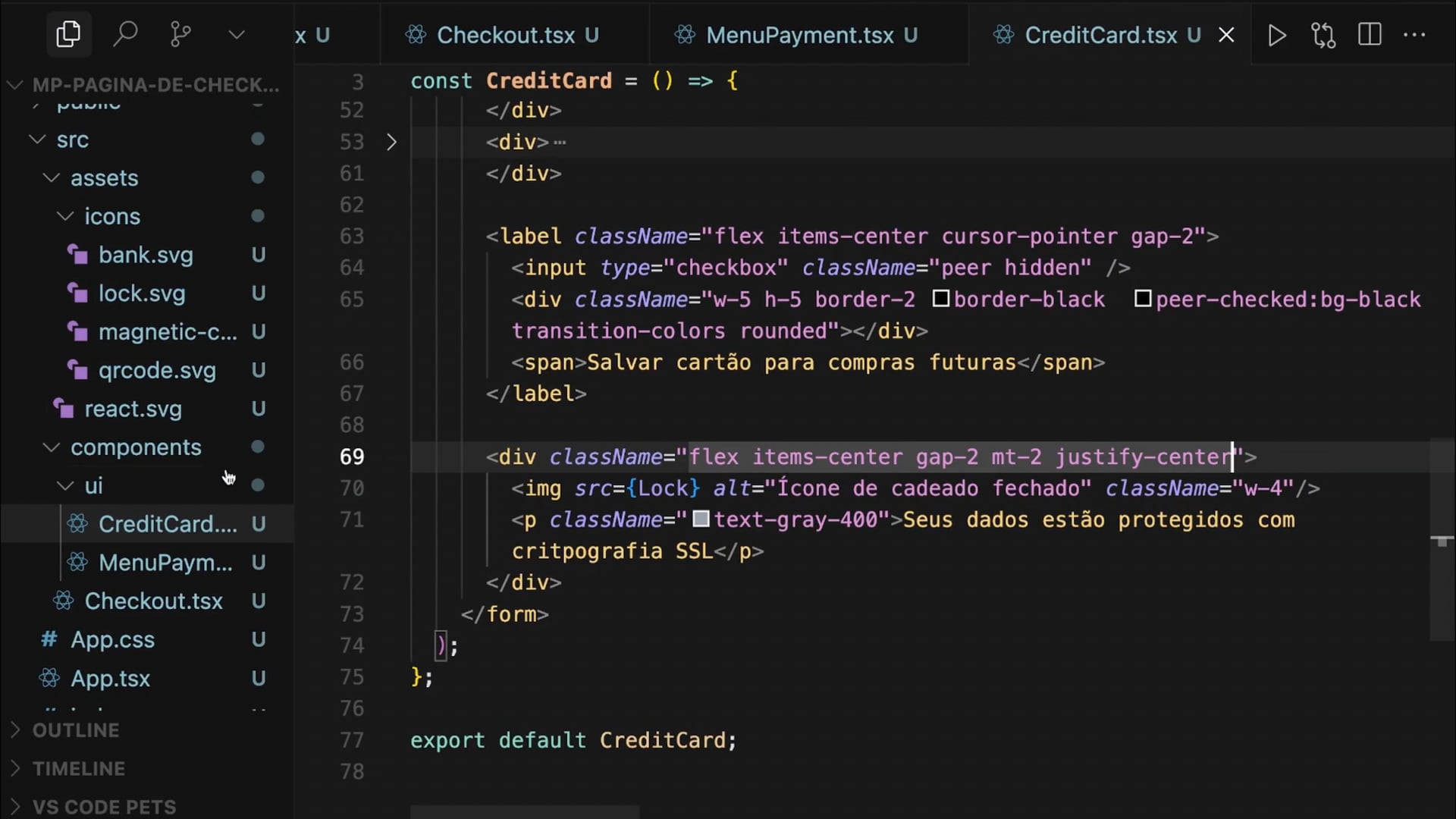Click the Open Changes compare icon
Image resolution: width=1456 pixels, height=819 pixels.
click(1323, 35)
